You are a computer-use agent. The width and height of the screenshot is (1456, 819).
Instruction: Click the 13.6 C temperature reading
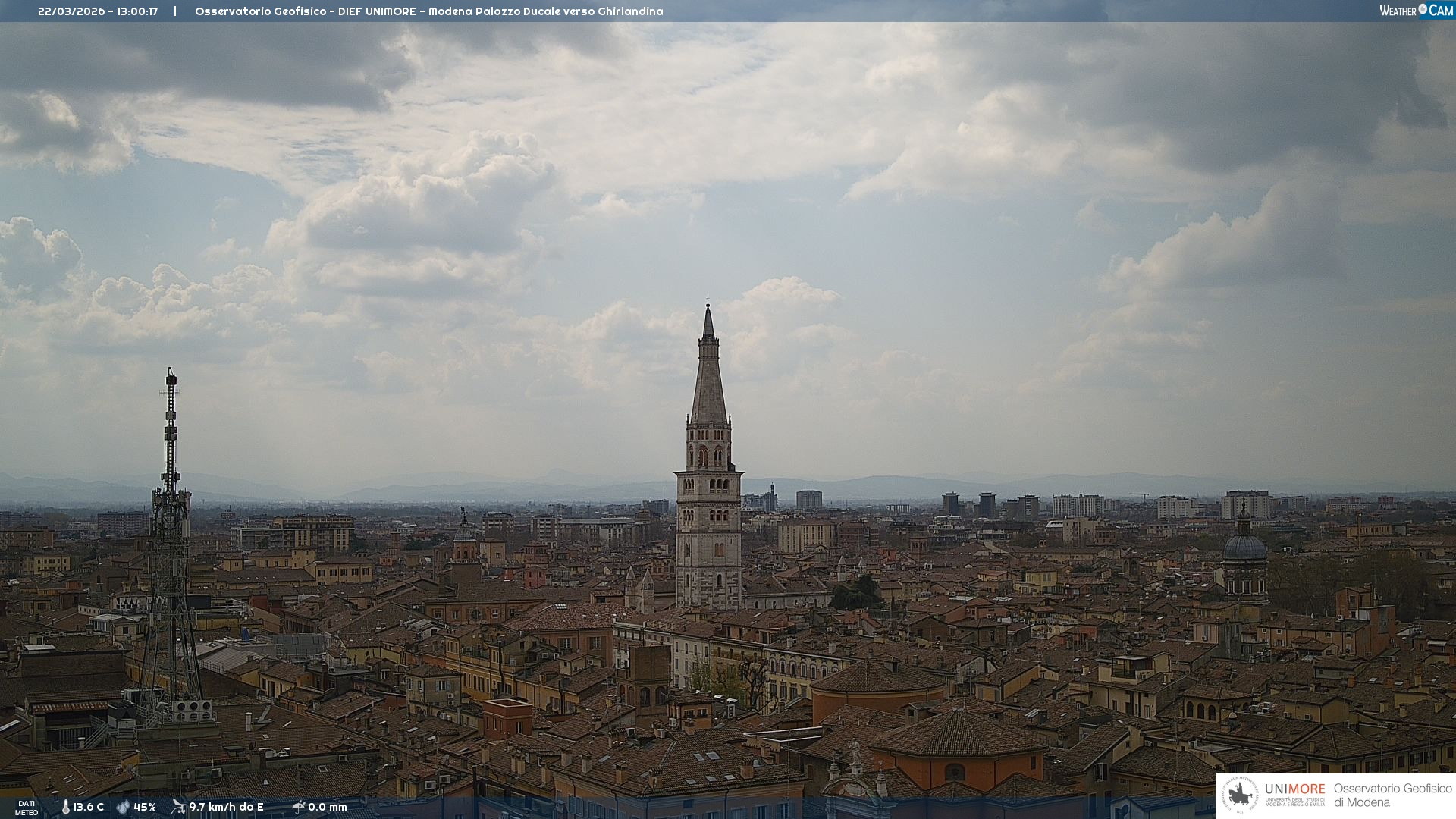tap(89, 807)
